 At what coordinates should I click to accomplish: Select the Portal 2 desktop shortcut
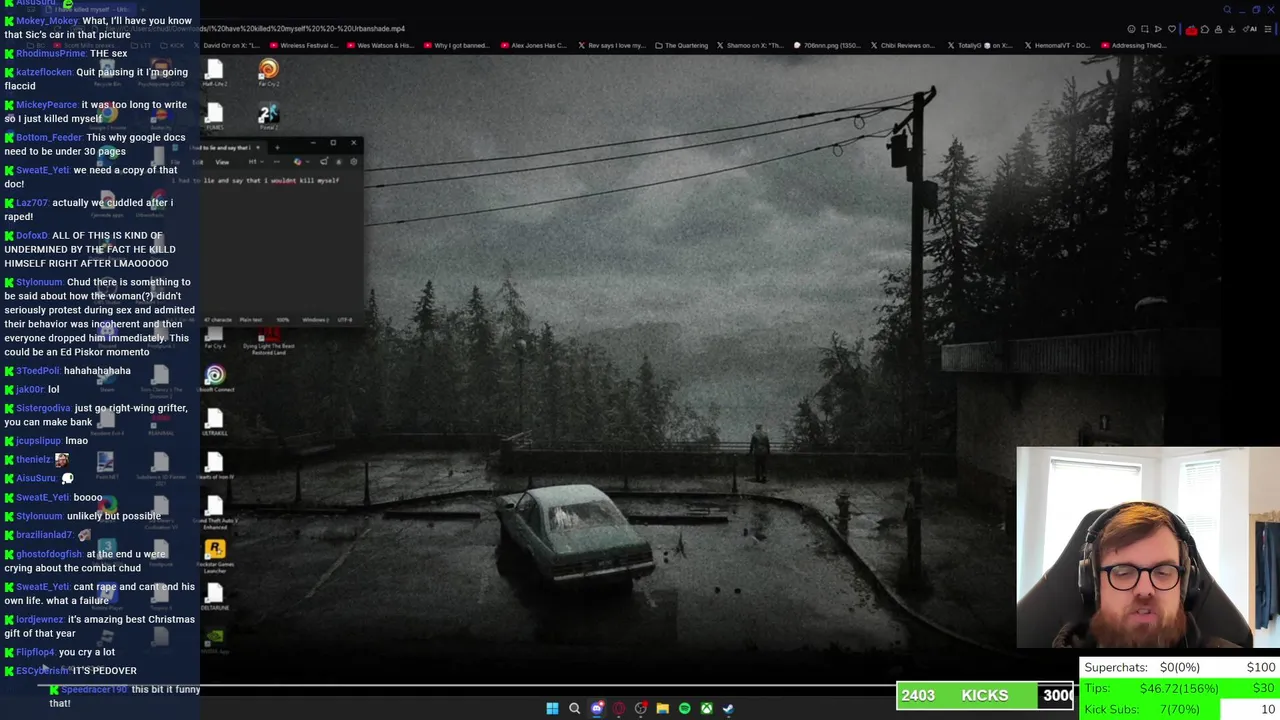click(268, 117)
